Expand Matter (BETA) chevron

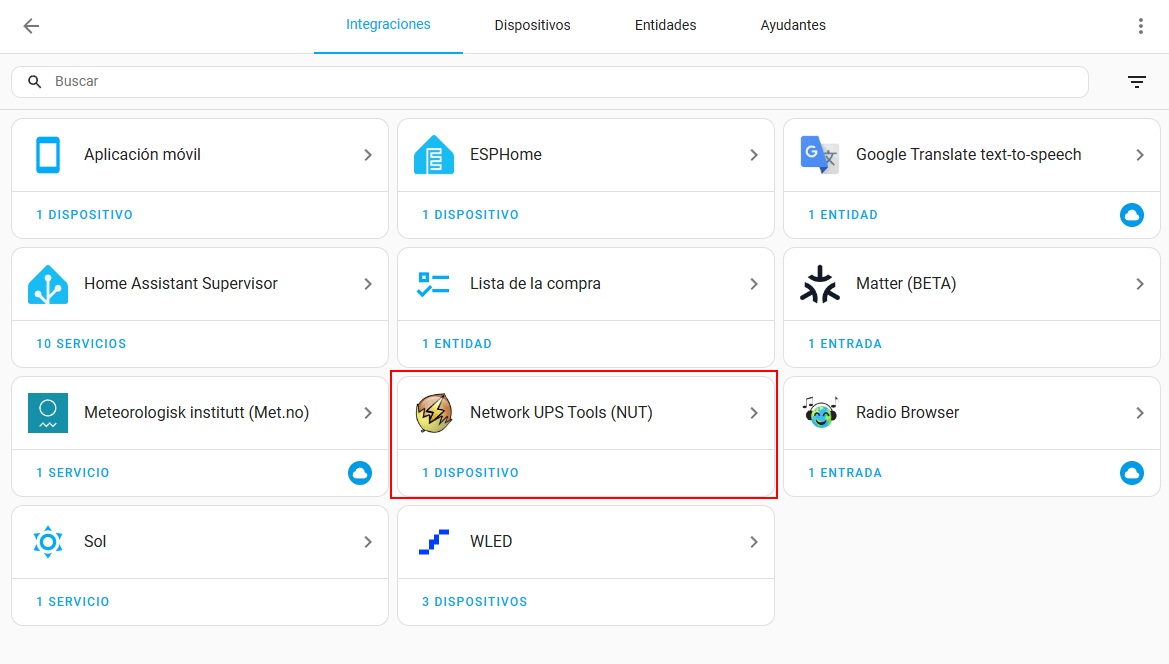point(1140,284)
